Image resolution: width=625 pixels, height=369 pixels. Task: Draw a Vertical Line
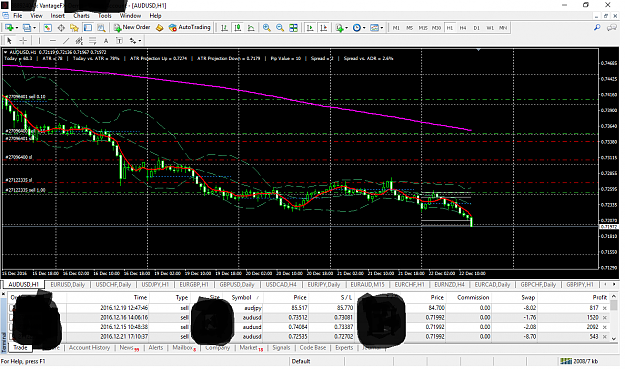pyautogui.click(x=39, y=41)
